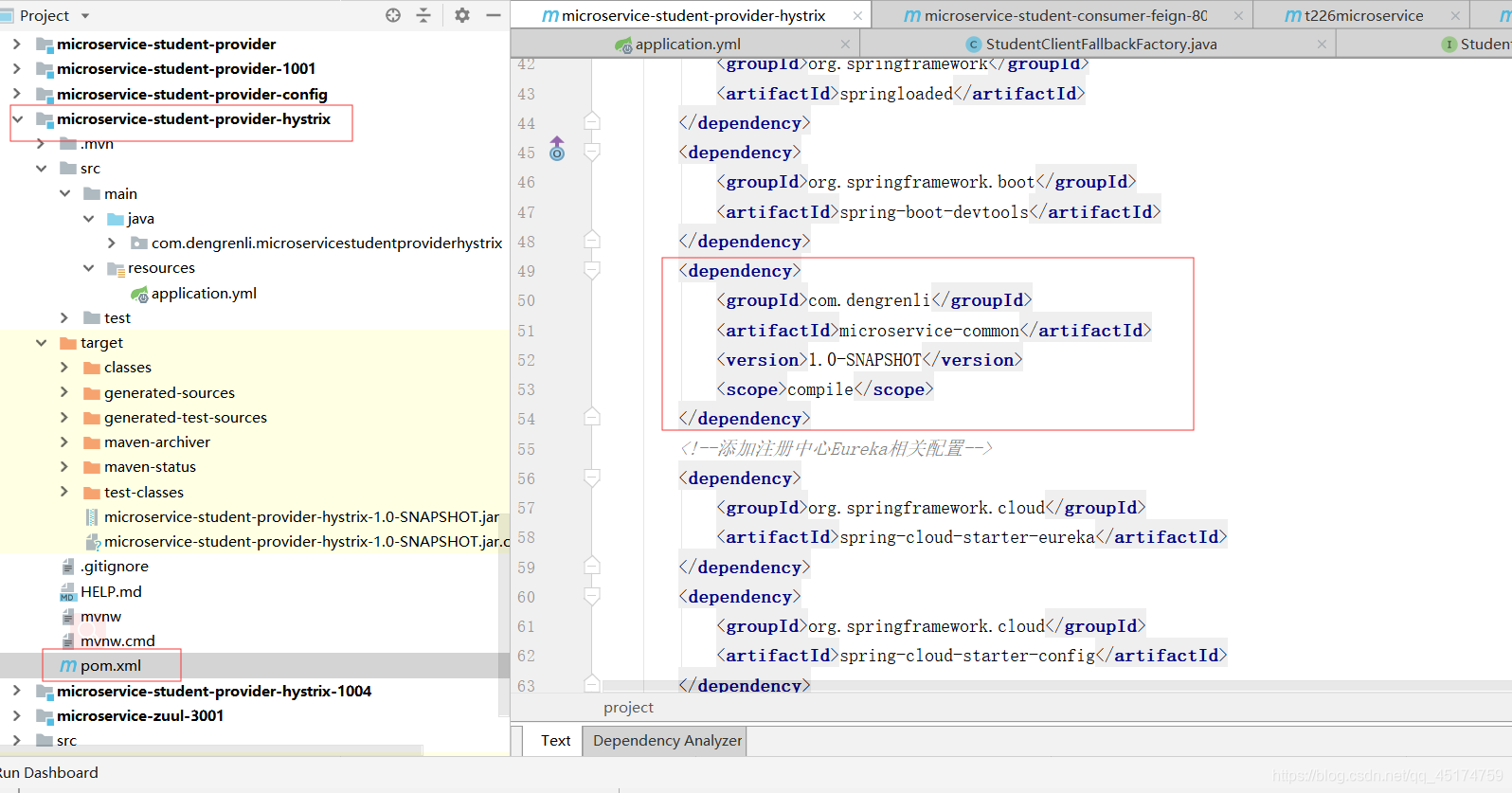Expand the .mvn folder
This screenshot has height=793, width=1512.
(41, 144)
